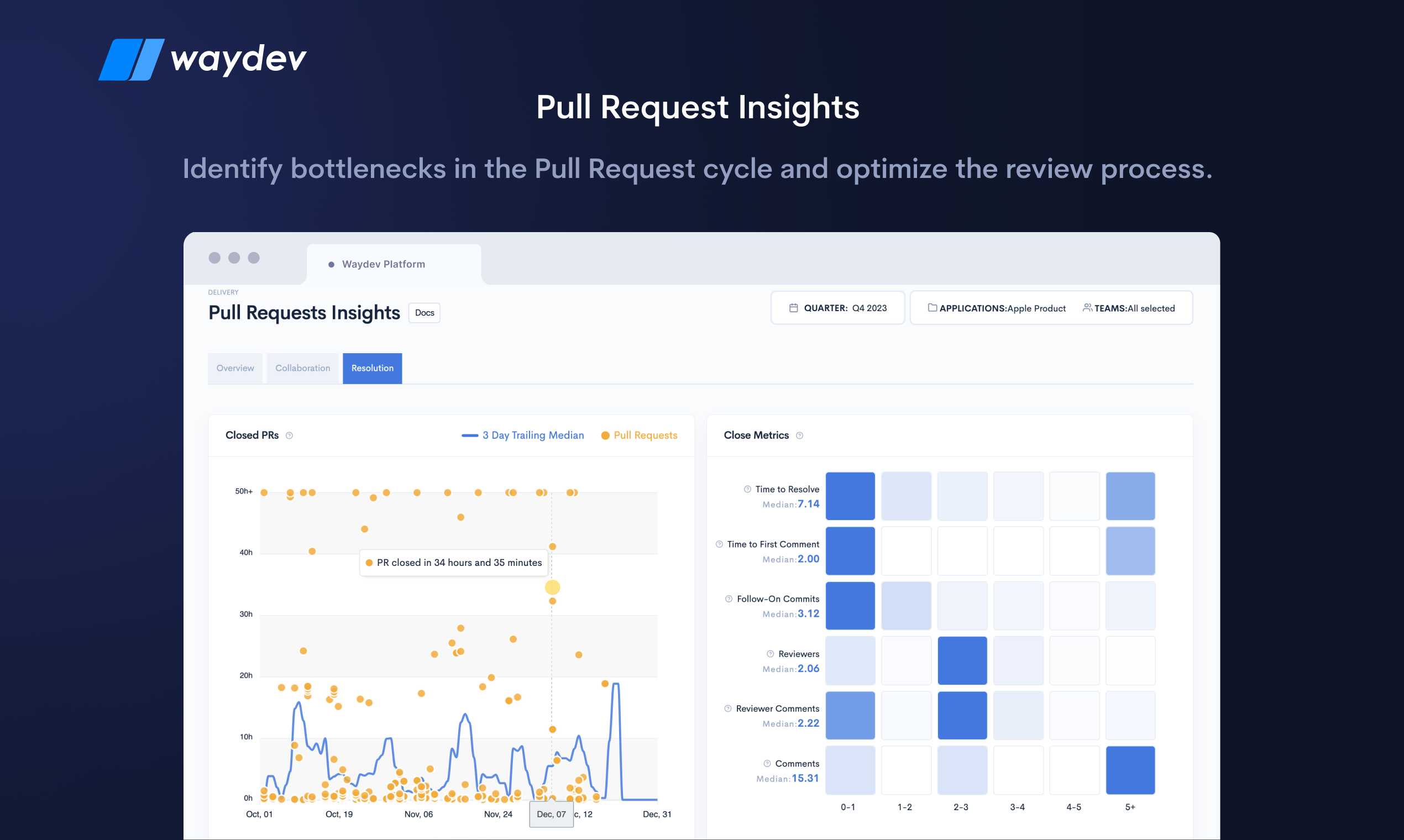Click the PR closed in 34 hours tooltip

[x=453, y=563]
